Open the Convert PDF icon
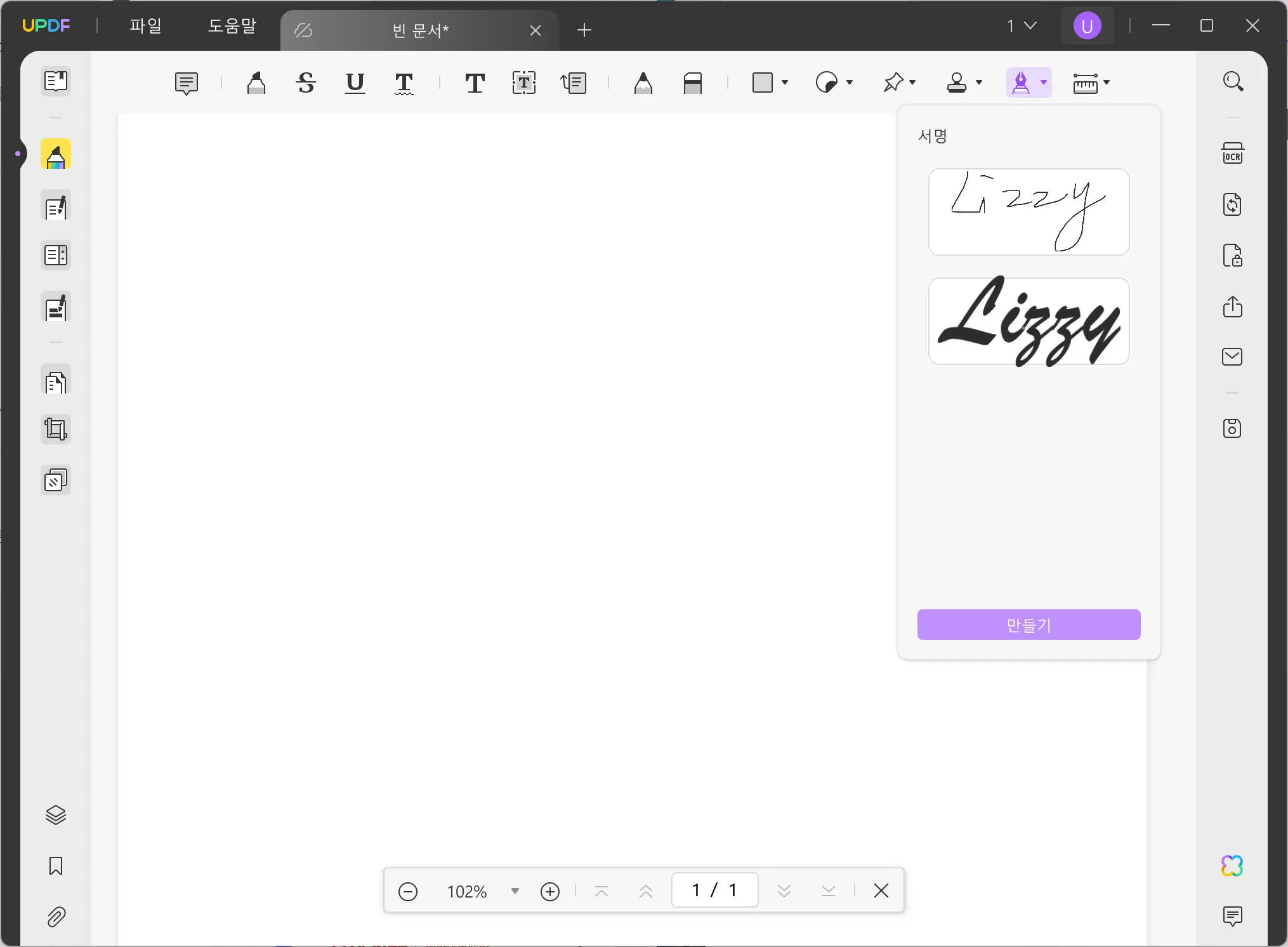This screenshot has height=947, width=1288. 1233,205
